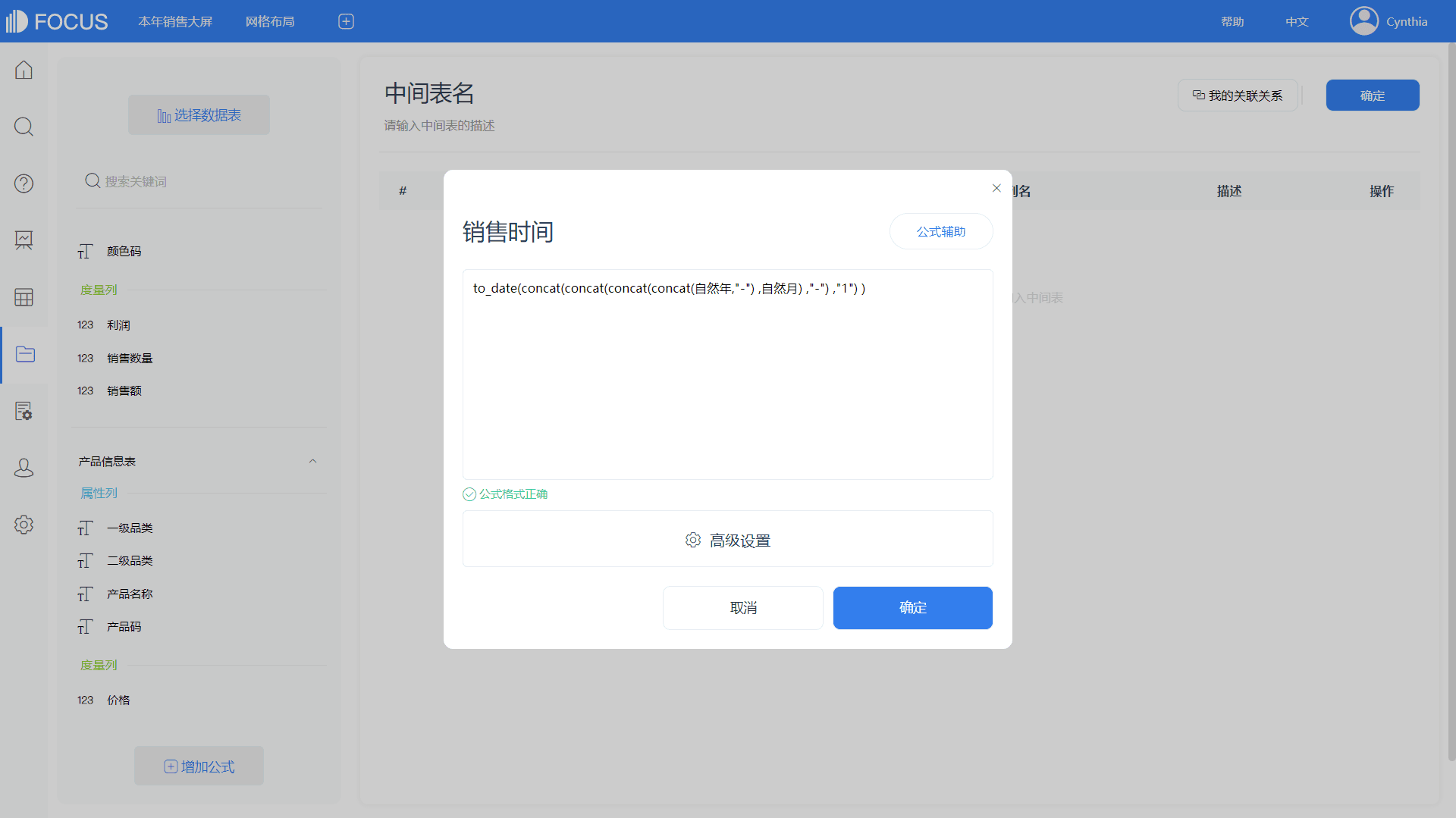The width and height of the screenshot is (1456, 818).
Task: Open 我的关联关系
Action: [x=1238, y=96]
